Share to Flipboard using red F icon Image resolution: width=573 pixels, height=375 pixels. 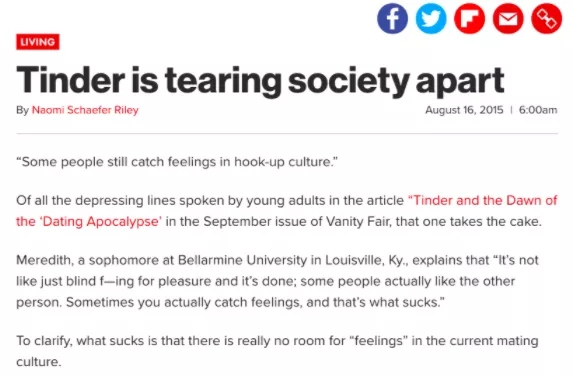pos(470,18)
